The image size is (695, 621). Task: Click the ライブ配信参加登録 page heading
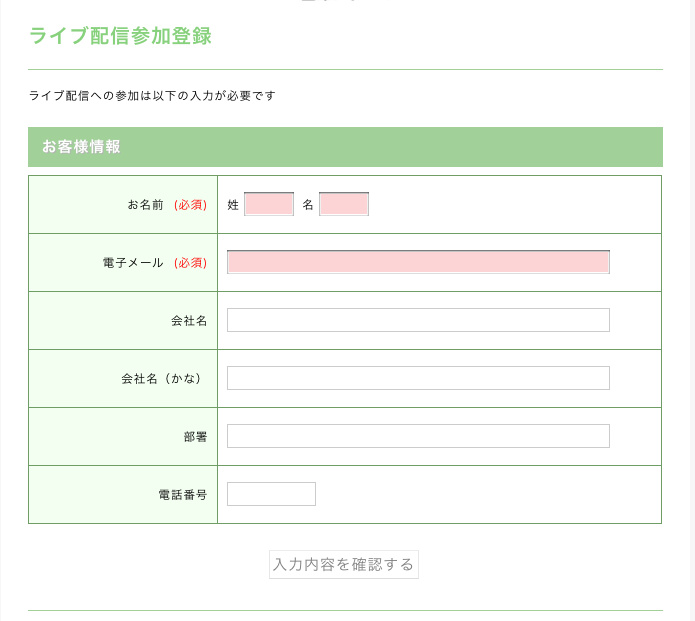coord(120,36)
